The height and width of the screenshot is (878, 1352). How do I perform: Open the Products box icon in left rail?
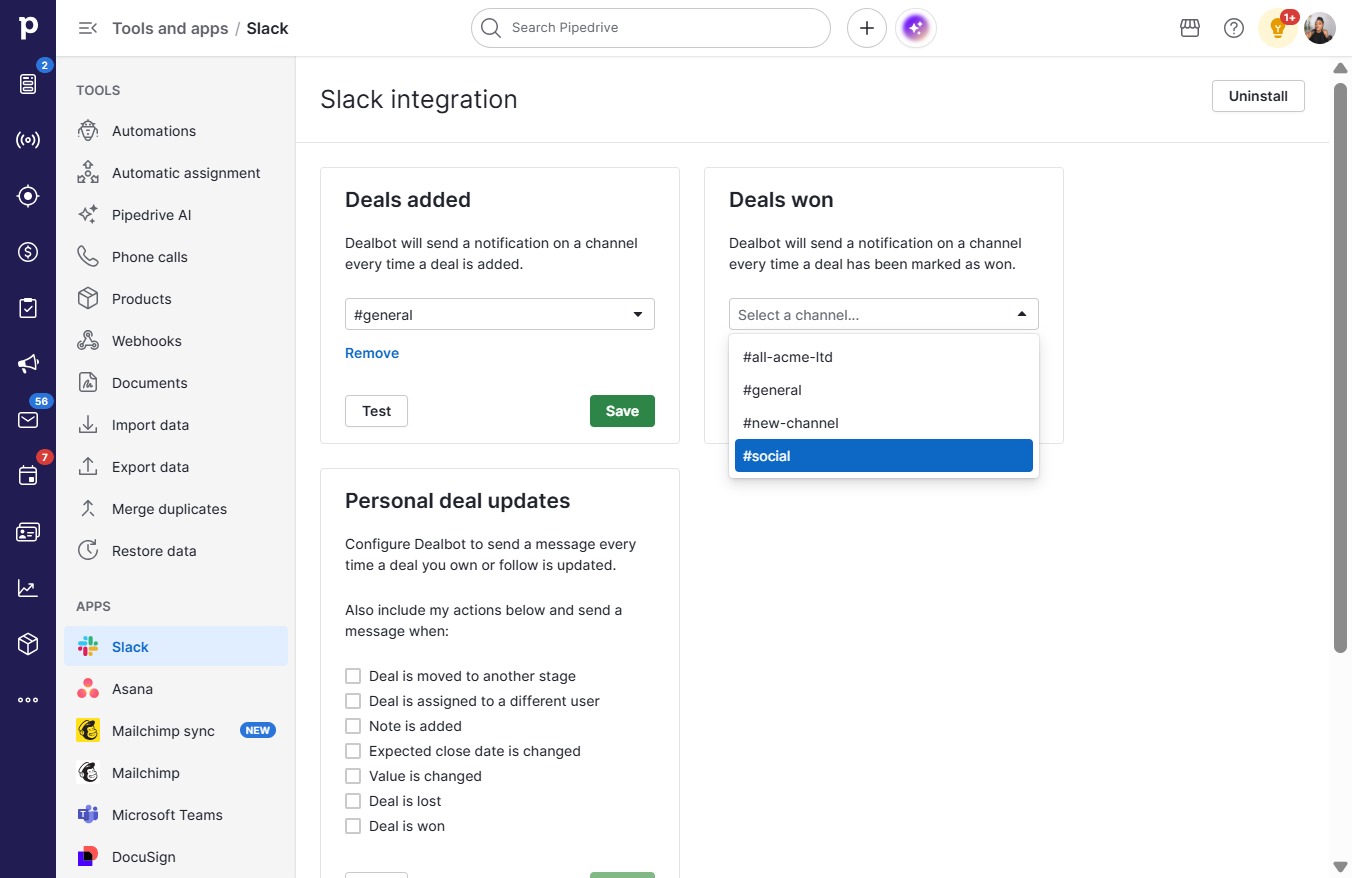point(28,644)
